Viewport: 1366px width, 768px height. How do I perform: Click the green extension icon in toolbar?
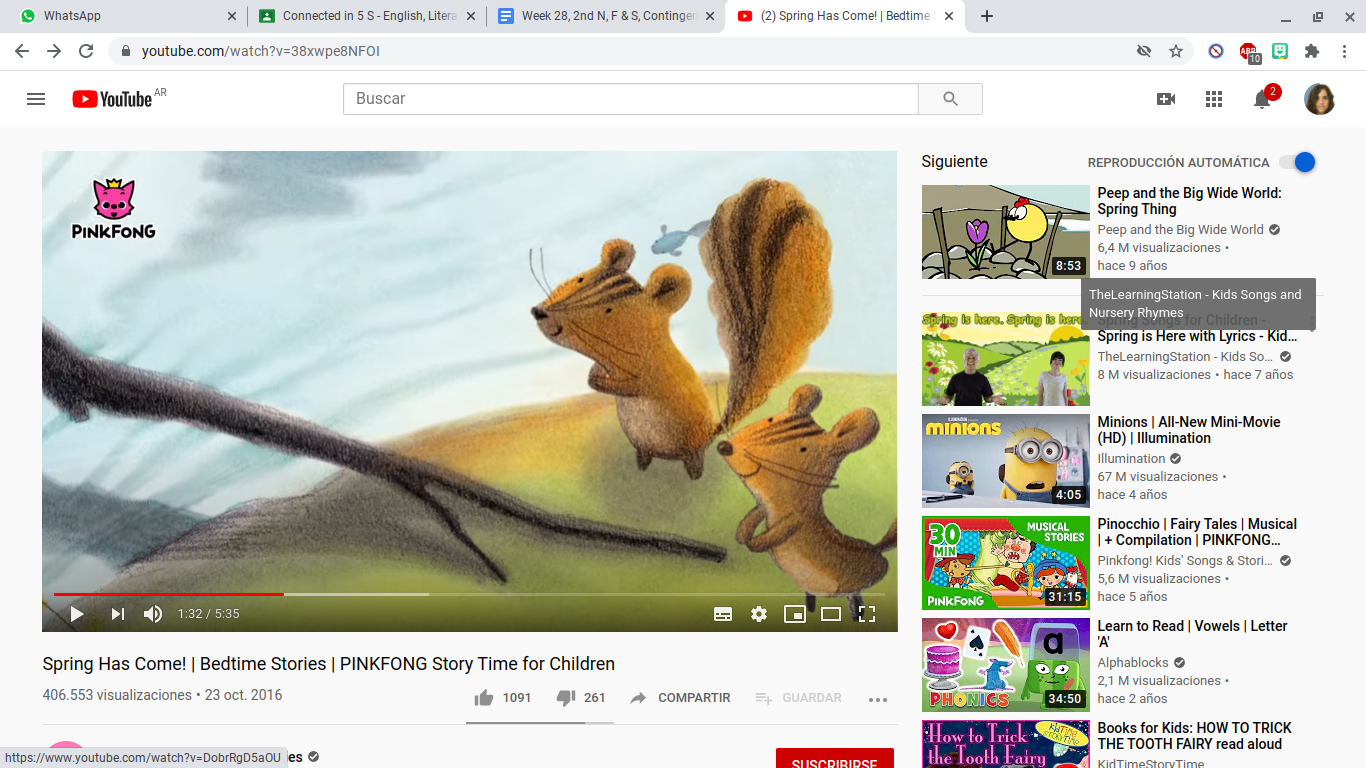(1280, 51)
